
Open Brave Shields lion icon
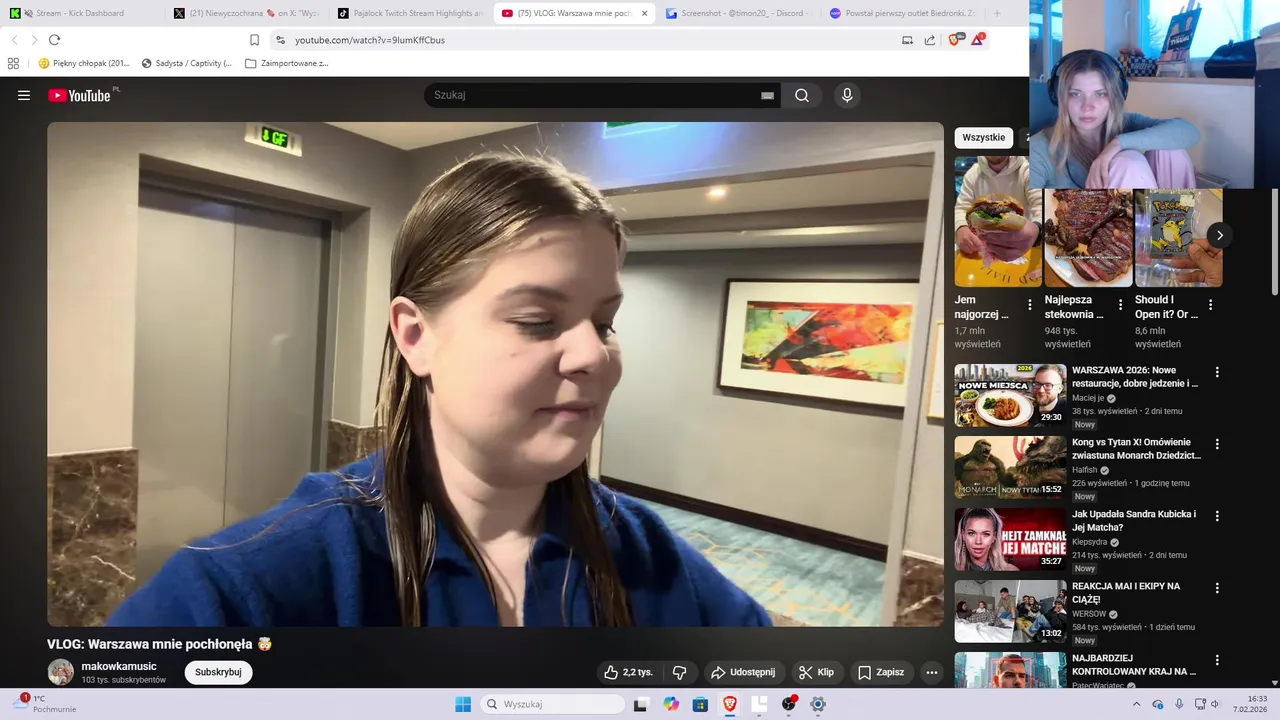[x=954, y=40]
